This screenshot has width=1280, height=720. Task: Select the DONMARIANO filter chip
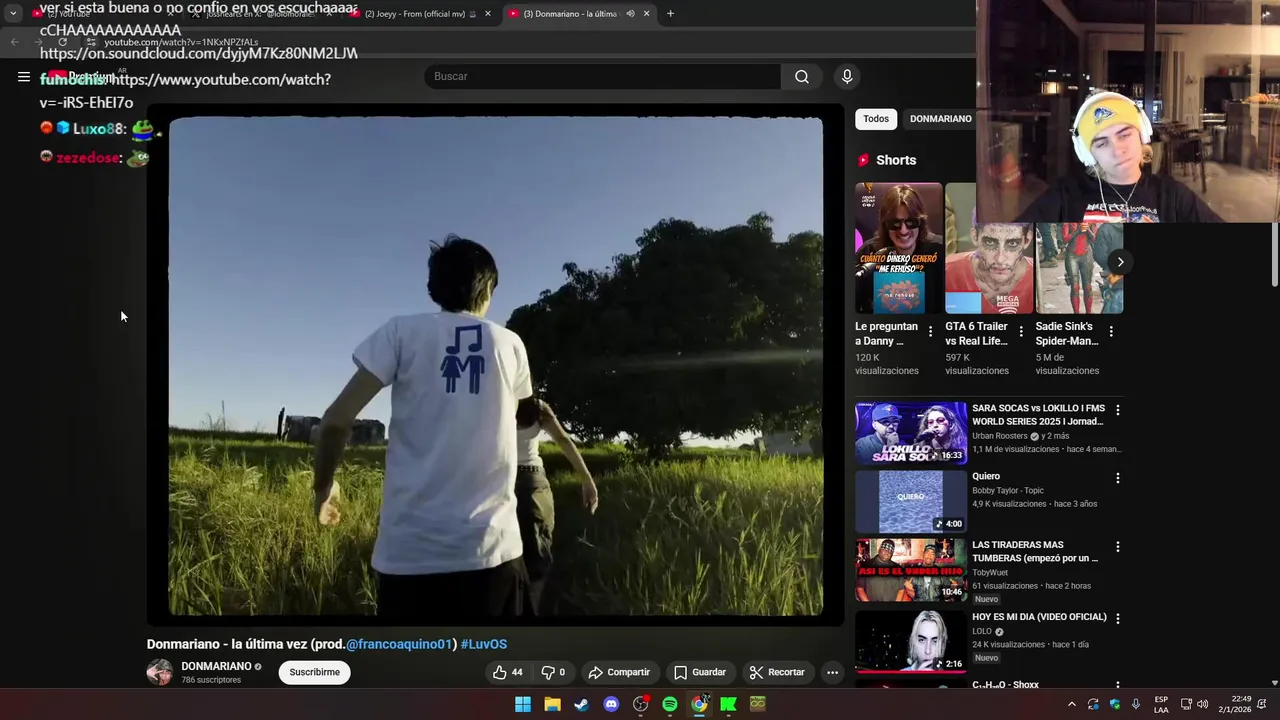[x=940, y=119]
